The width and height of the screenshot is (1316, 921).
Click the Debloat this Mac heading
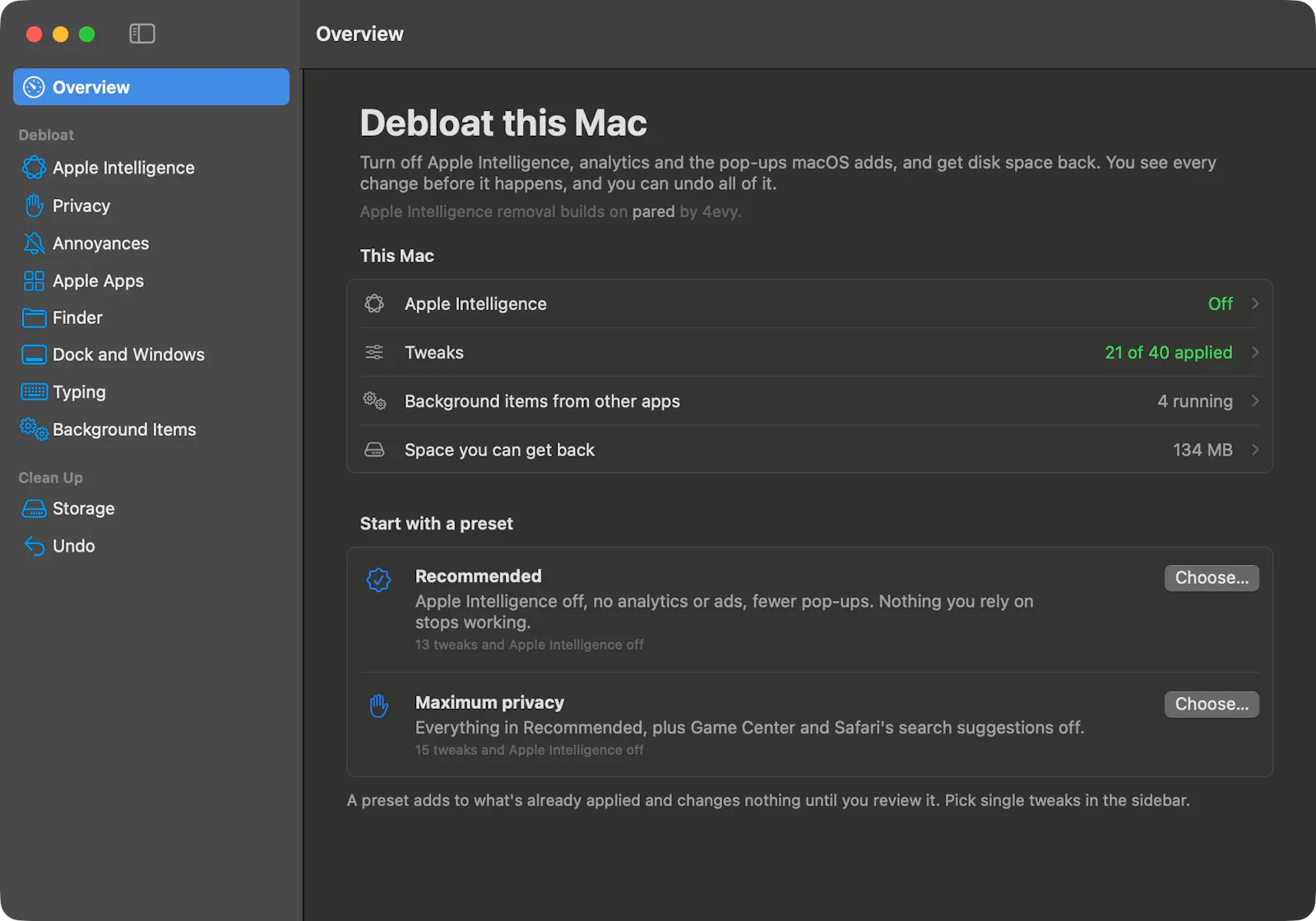tap(503, 123)
